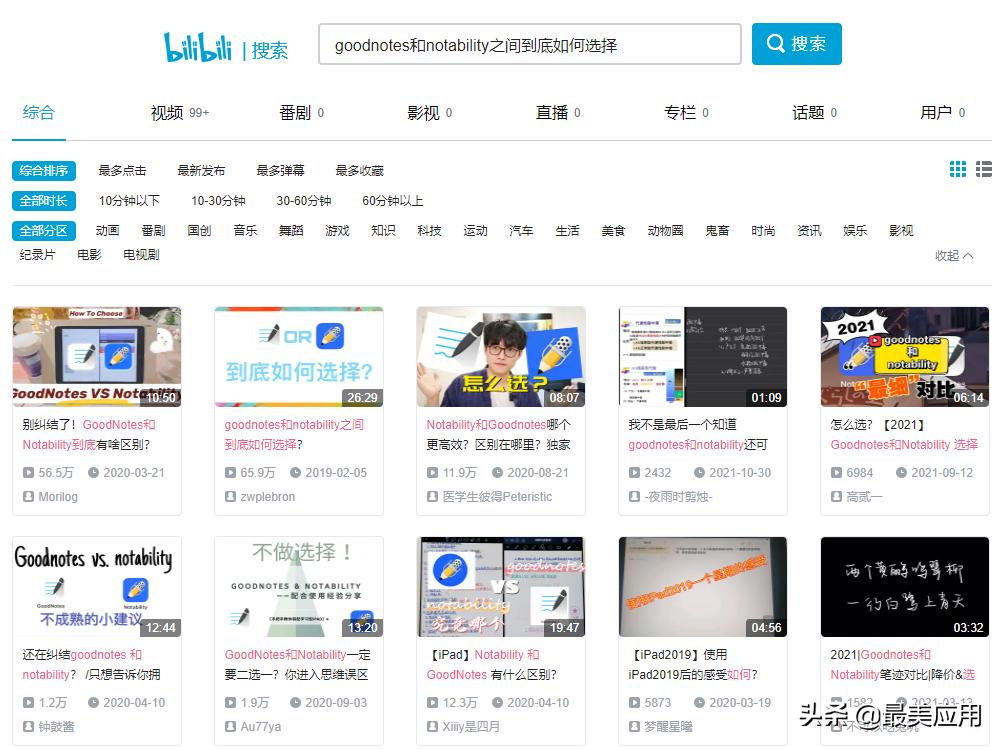Click uploader icon beside Xiiiy是四月
The image size is (1004, 749).
tap(432, 727)
